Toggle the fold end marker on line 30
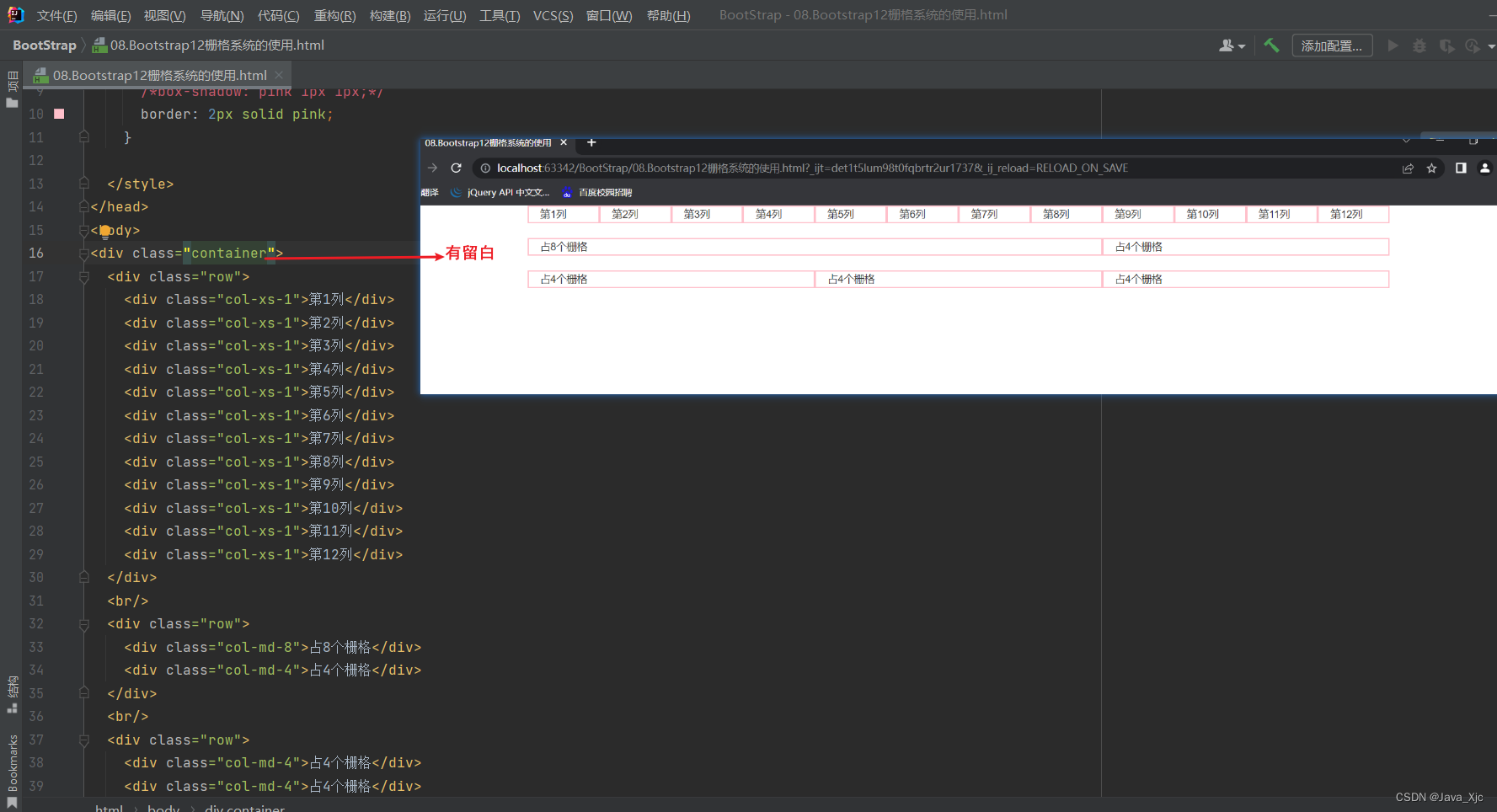The image size is (1497, 812). pyautogui.click(x=83, y=578)
